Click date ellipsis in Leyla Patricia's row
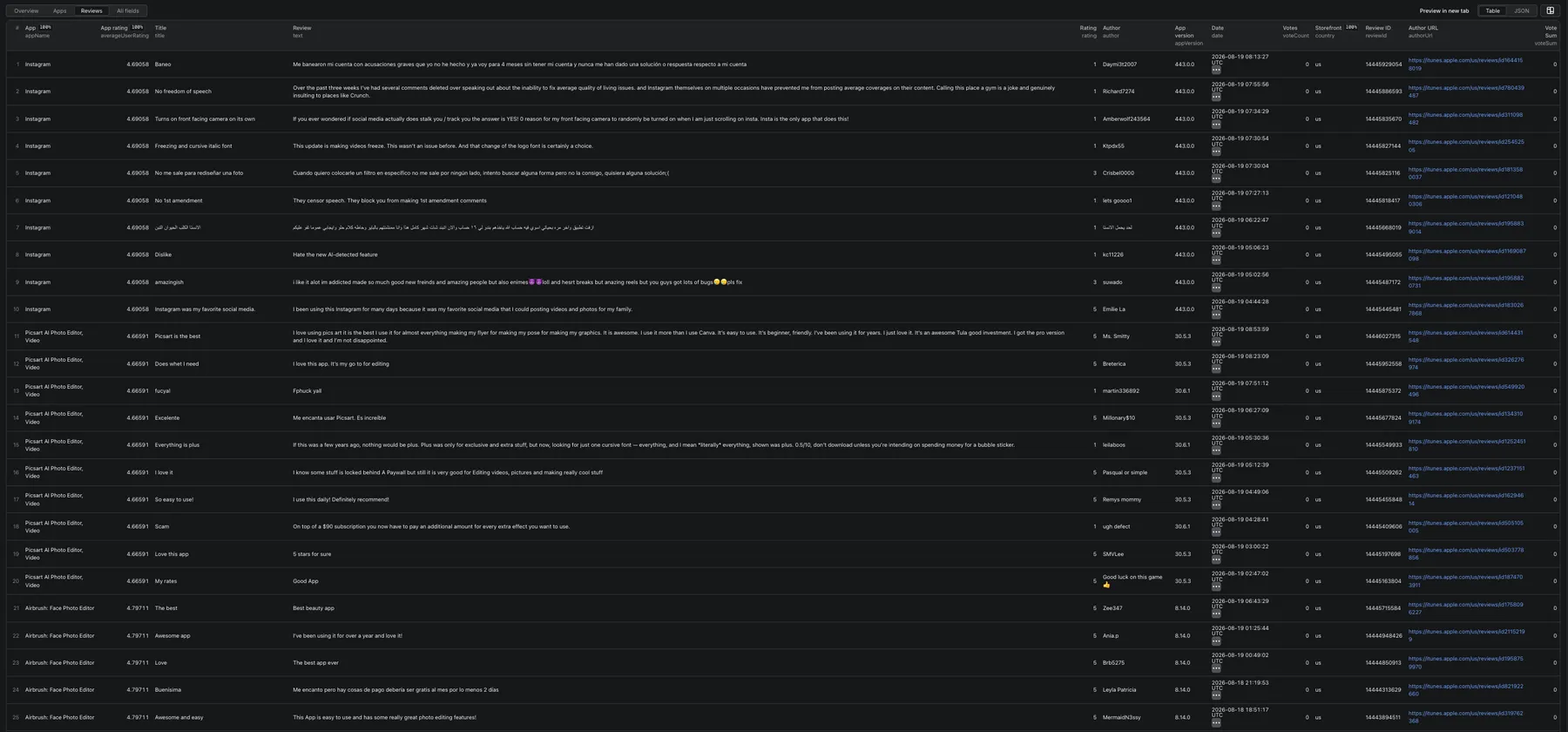1568x732 pixels. 1216,696
